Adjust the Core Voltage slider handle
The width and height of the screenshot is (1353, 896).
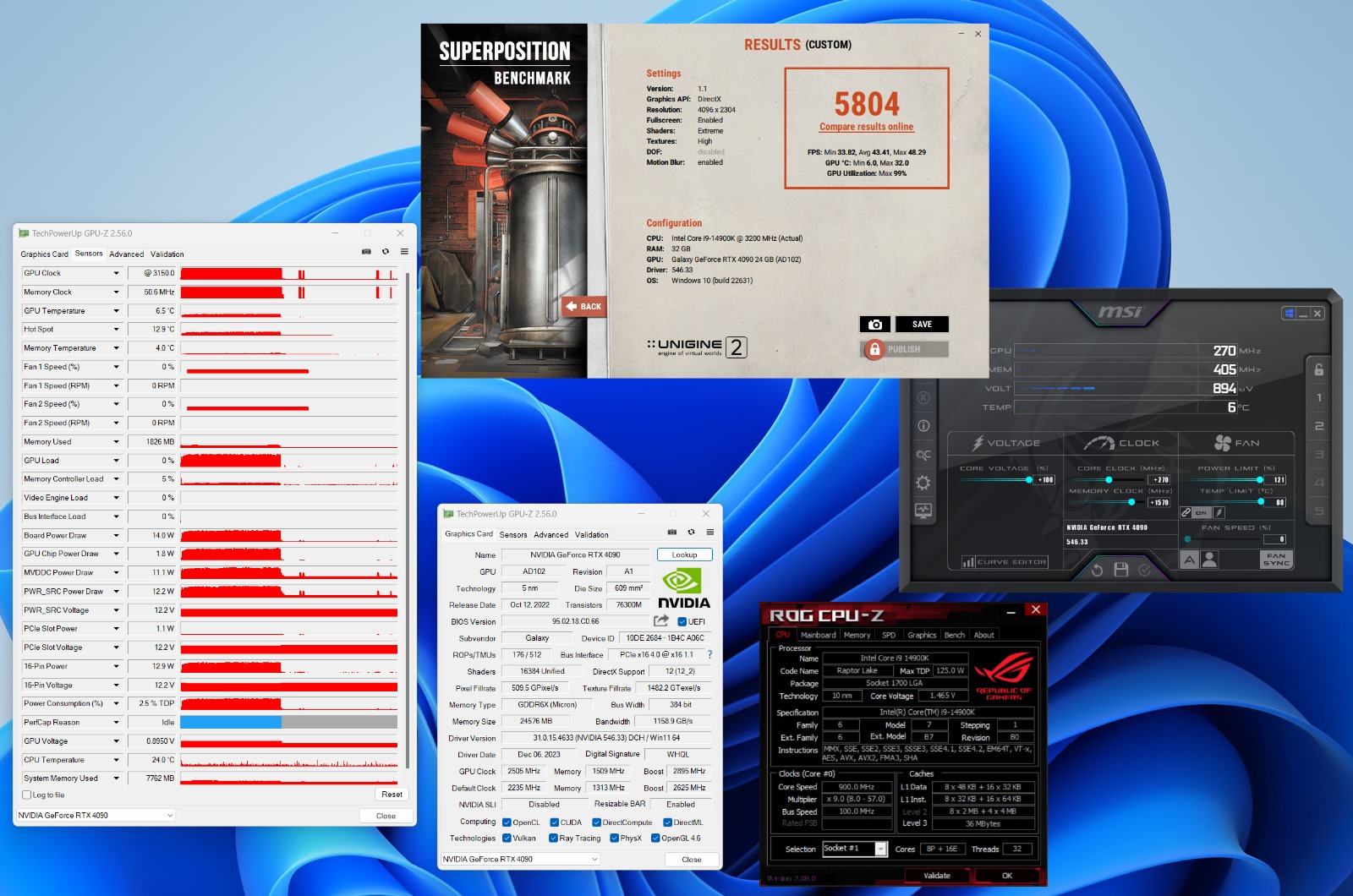pyautogui.click(x=1029, y=480)
